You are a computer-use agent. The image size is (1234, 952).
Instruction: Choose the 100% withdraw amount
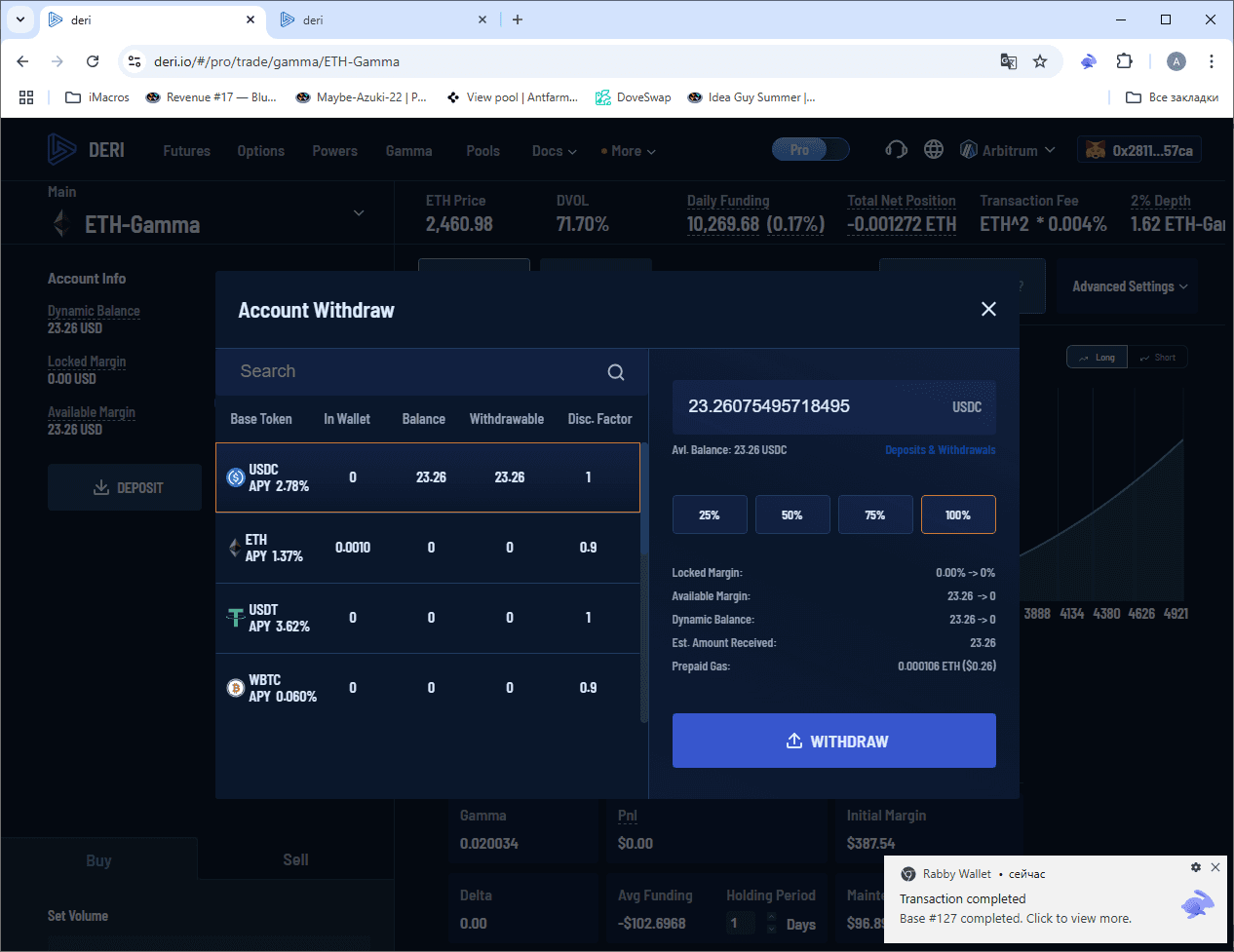click(x=958, y=514)
